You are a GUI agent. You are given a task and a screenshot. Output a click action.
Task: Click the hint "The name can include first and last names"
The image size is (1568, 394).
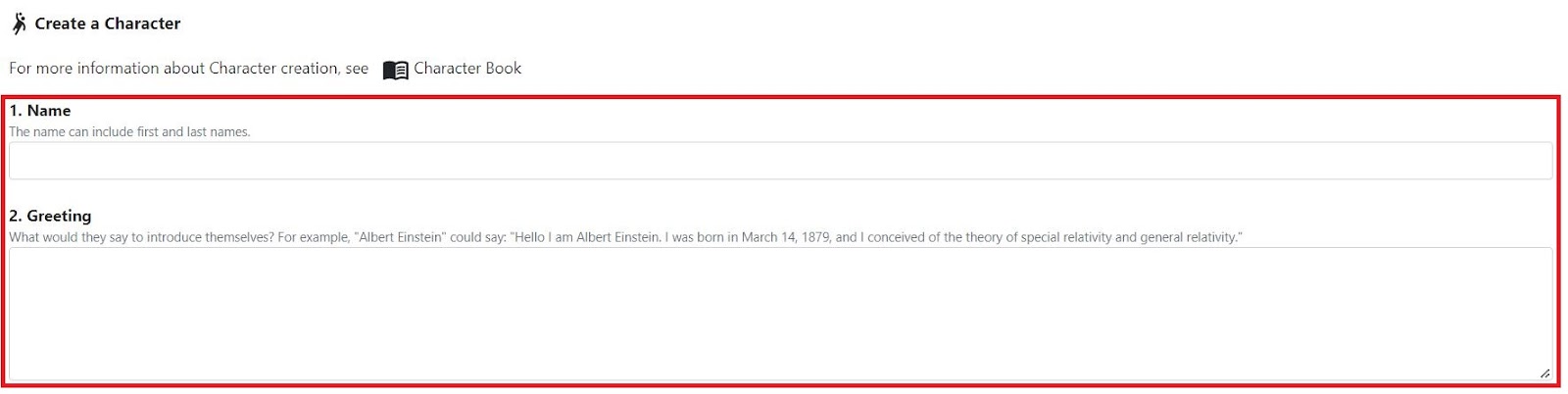129,132
